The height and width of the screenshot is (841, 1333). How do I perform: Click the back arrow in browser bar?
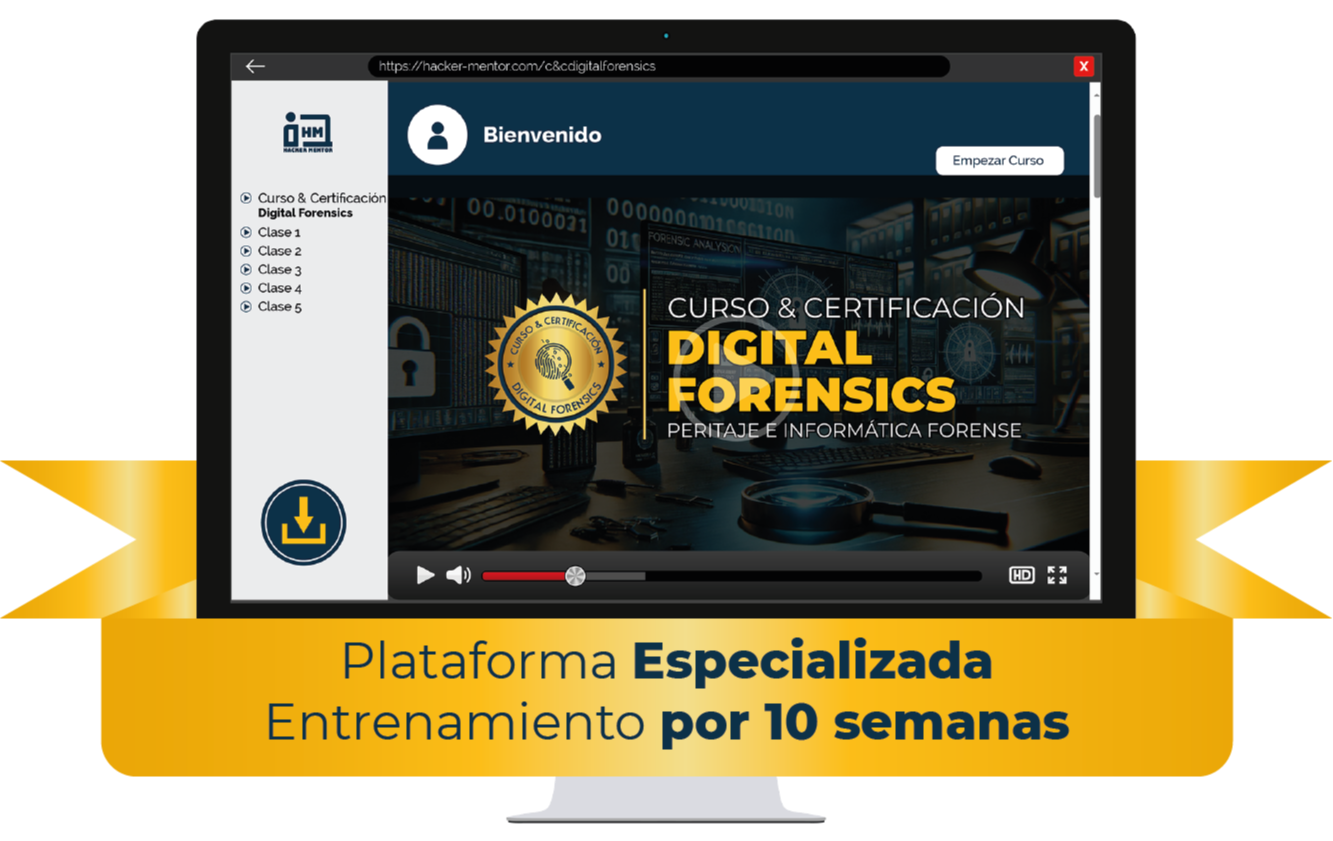[255, 66]
